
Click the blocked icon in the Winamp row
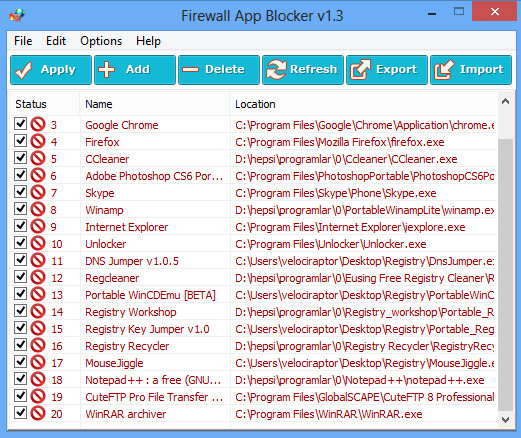click(x=38, y=210)
